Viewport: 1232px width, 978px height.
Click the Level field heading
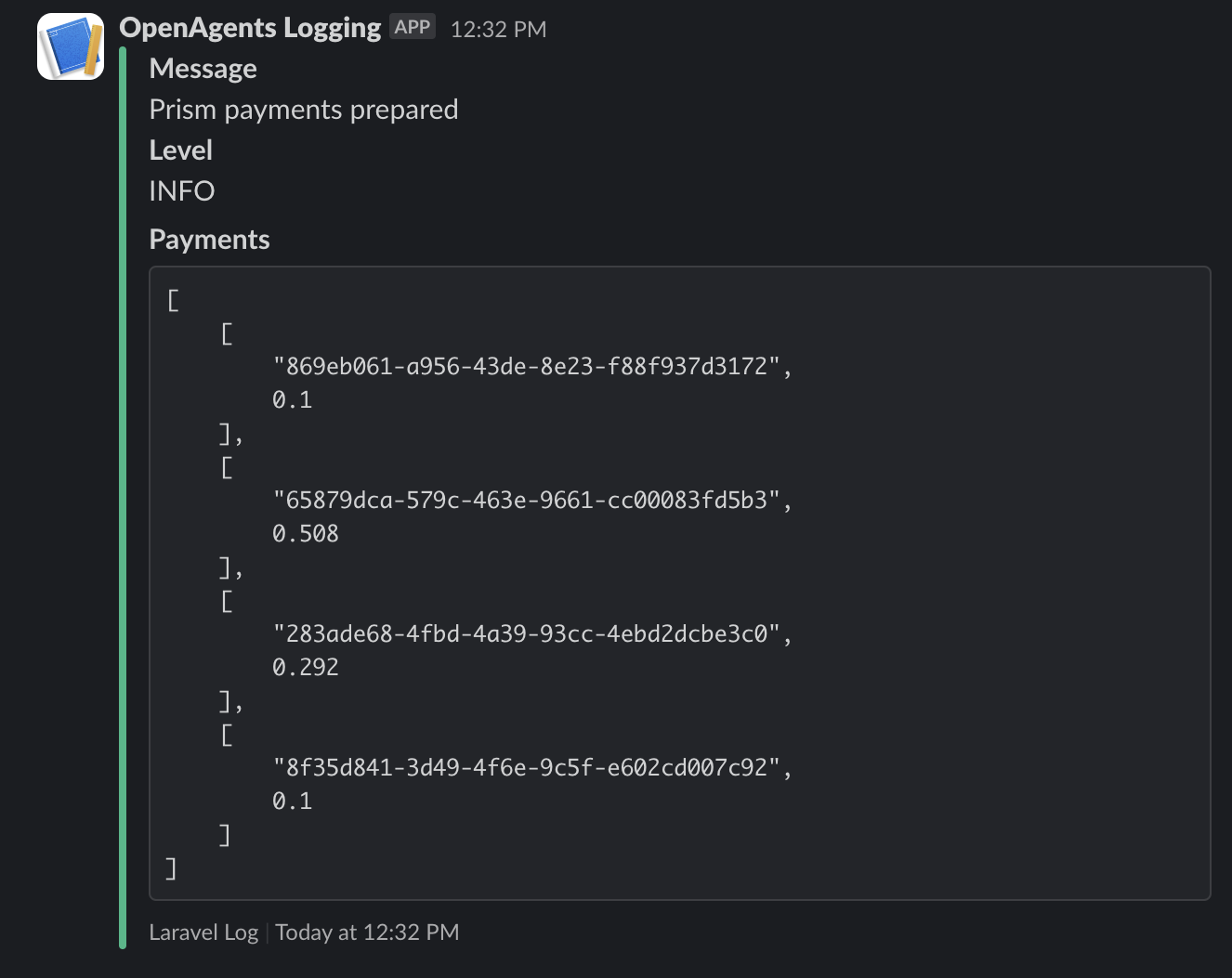181,150
